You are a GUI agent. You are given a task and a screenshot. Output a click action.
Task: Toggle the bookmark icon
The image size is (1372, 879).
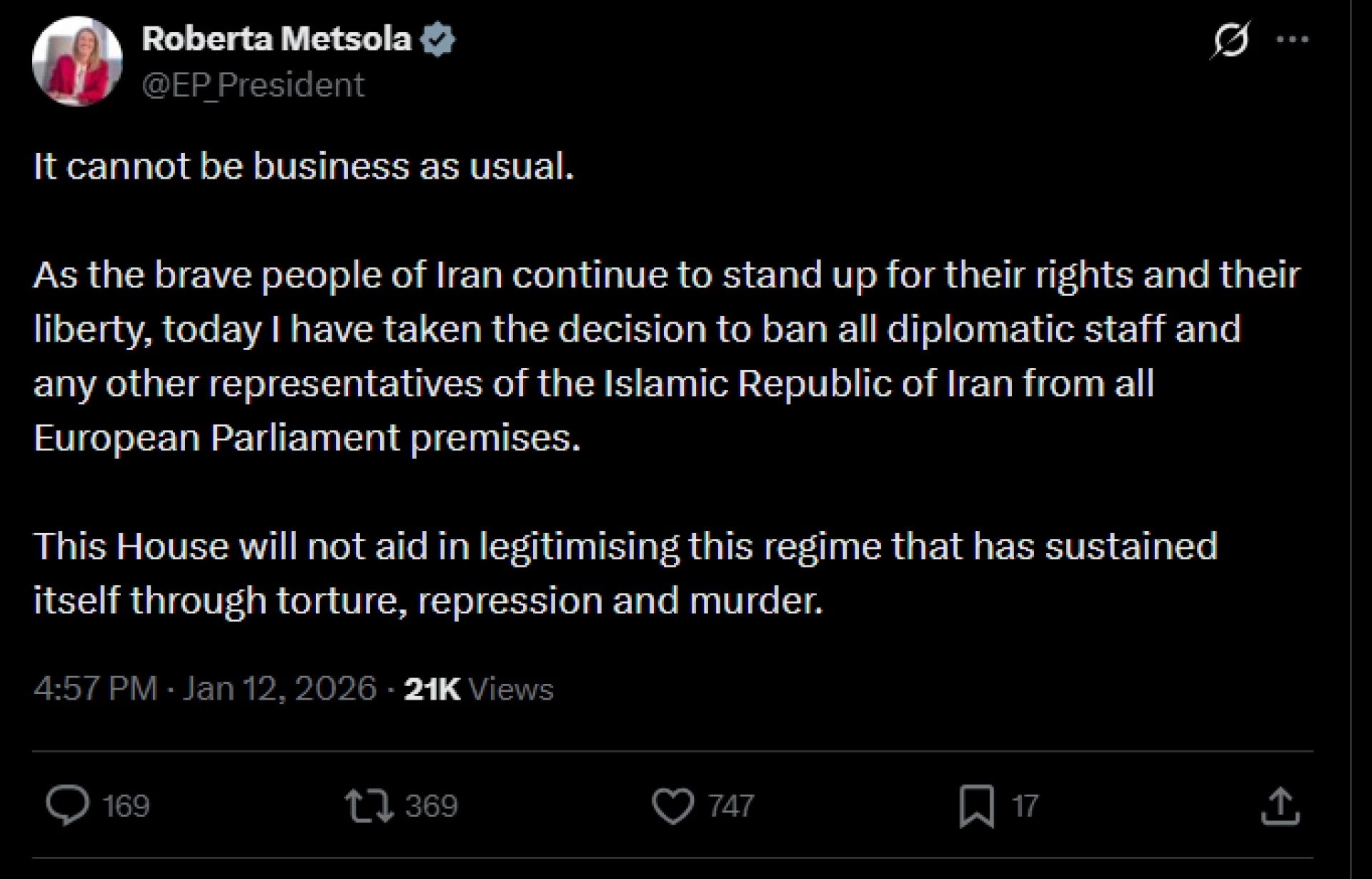[976, 805]
